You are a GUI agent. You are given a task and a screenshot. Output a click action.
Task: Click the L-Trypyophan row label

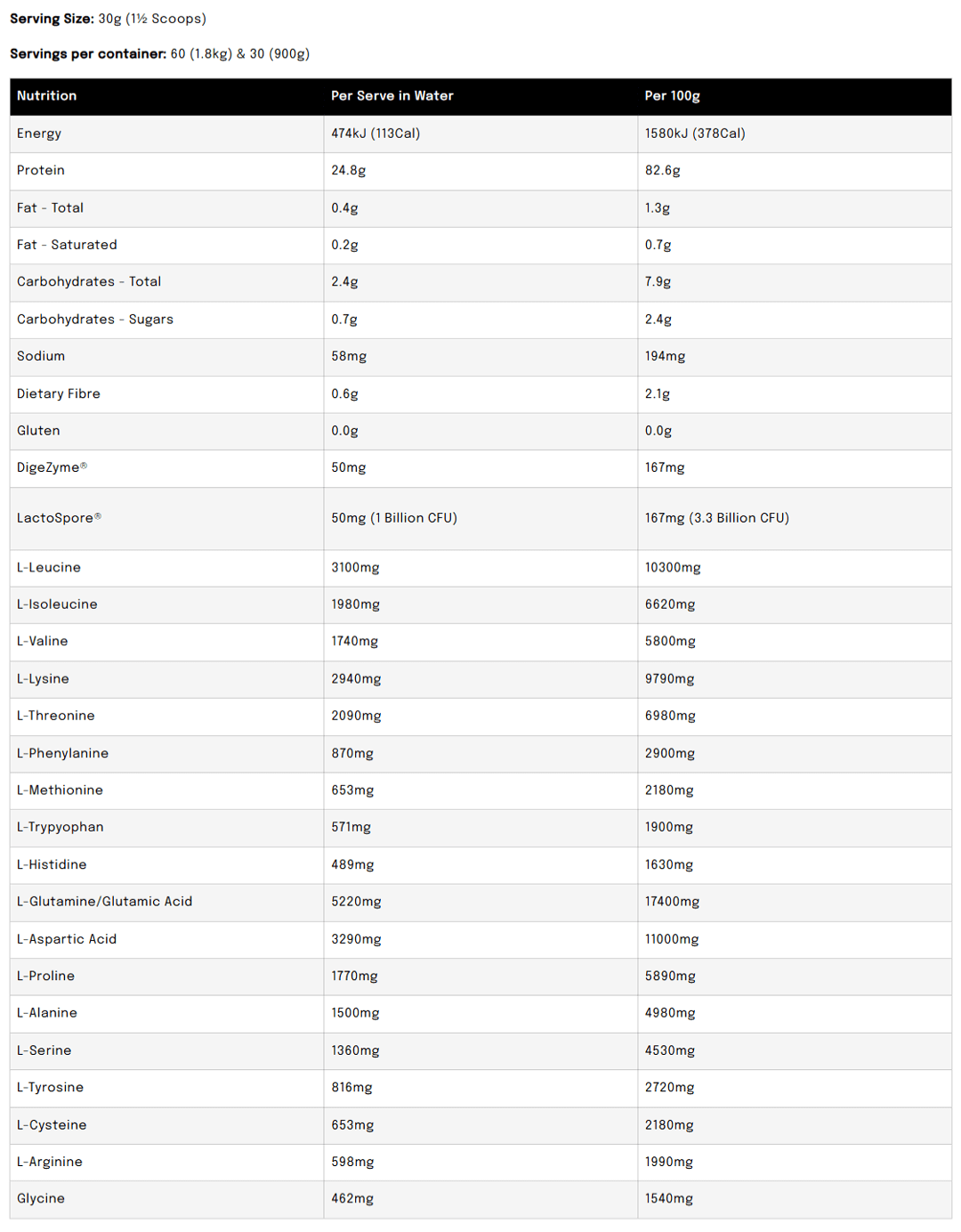click(x=61, y=827)
